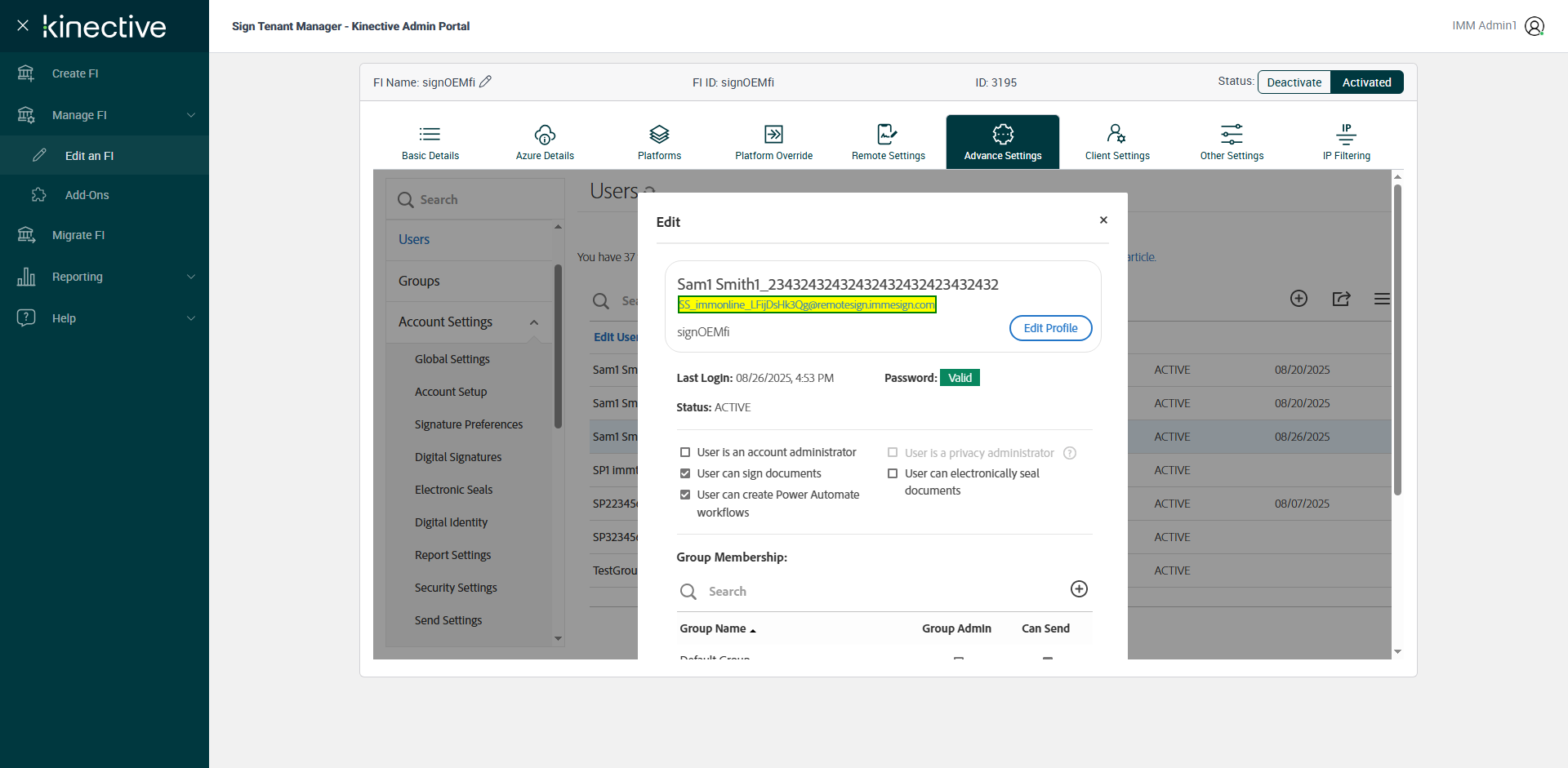Open Migrate FI in the sidebar
This screenshot has height=768, width=1568.
pyautogui.click(x=105, y=235)
